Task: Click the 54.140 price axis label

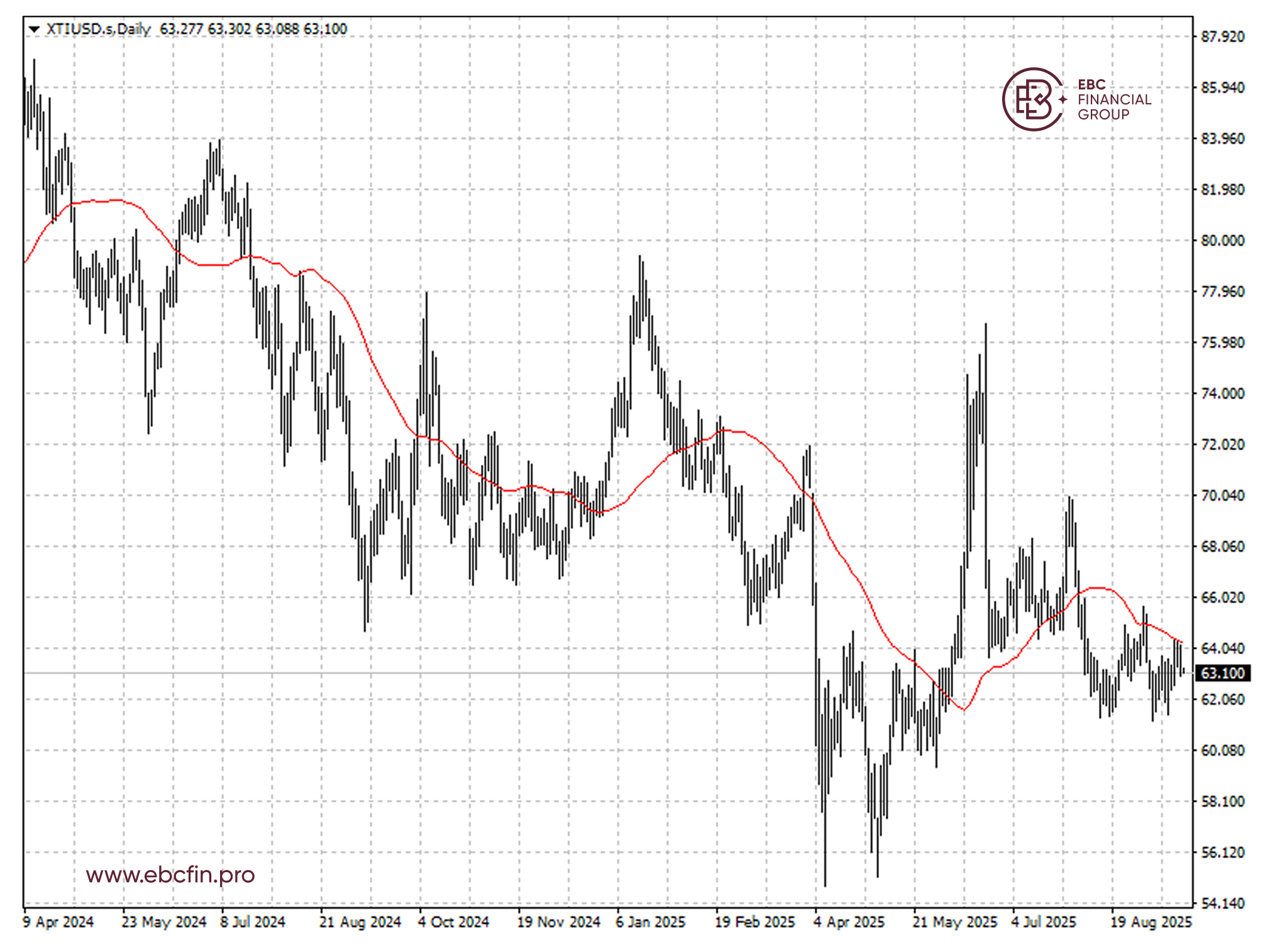Action: [1222, 904]
